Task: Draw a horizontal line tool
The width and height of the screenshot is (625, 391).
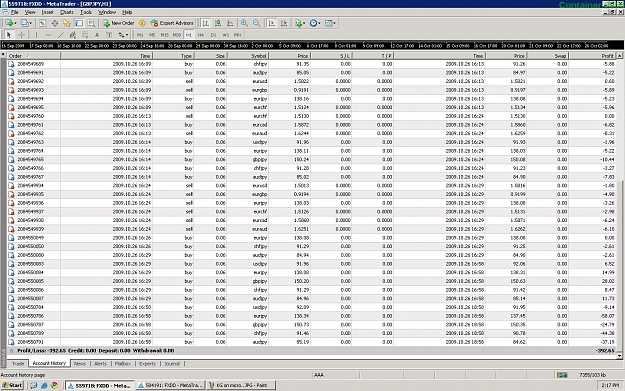Action: (x=48, y=35)
